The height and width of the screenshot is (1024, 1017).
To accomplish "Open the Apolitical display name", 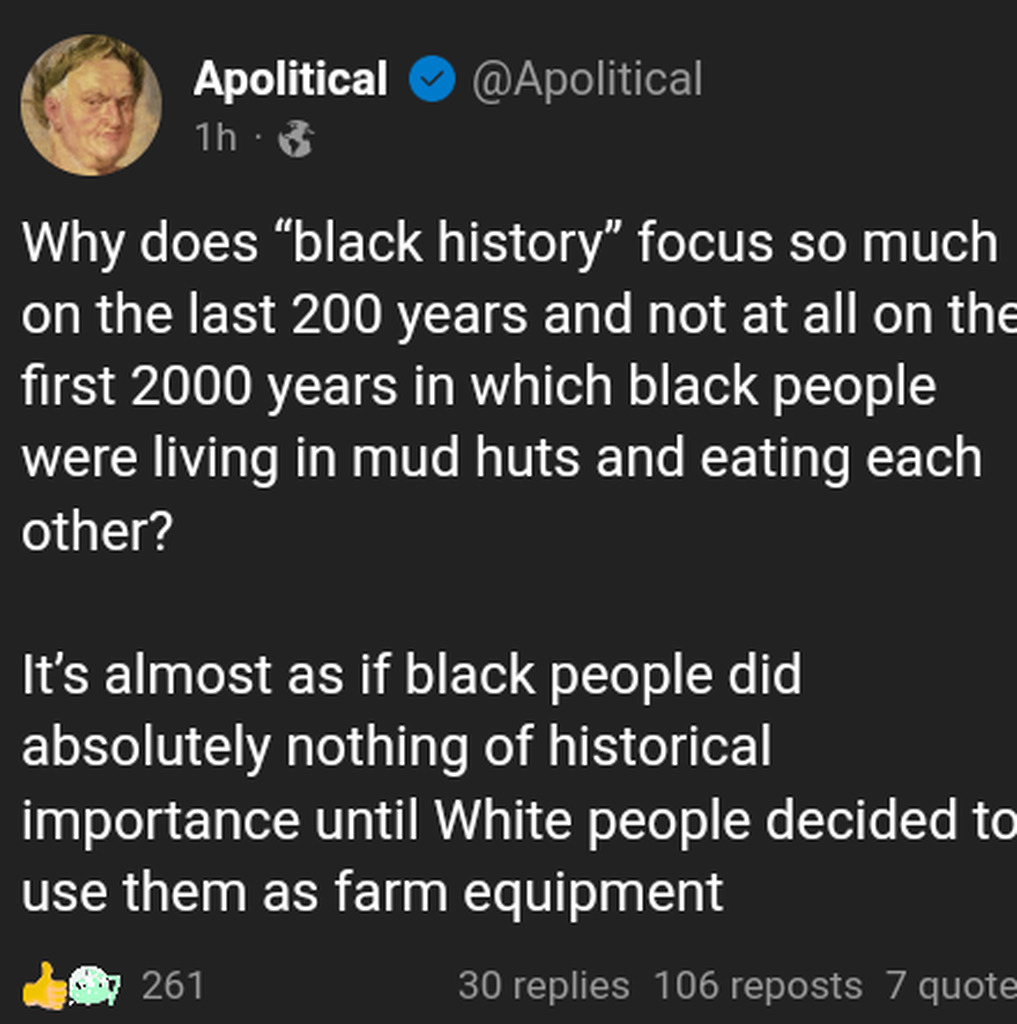I will pos(290,80).
